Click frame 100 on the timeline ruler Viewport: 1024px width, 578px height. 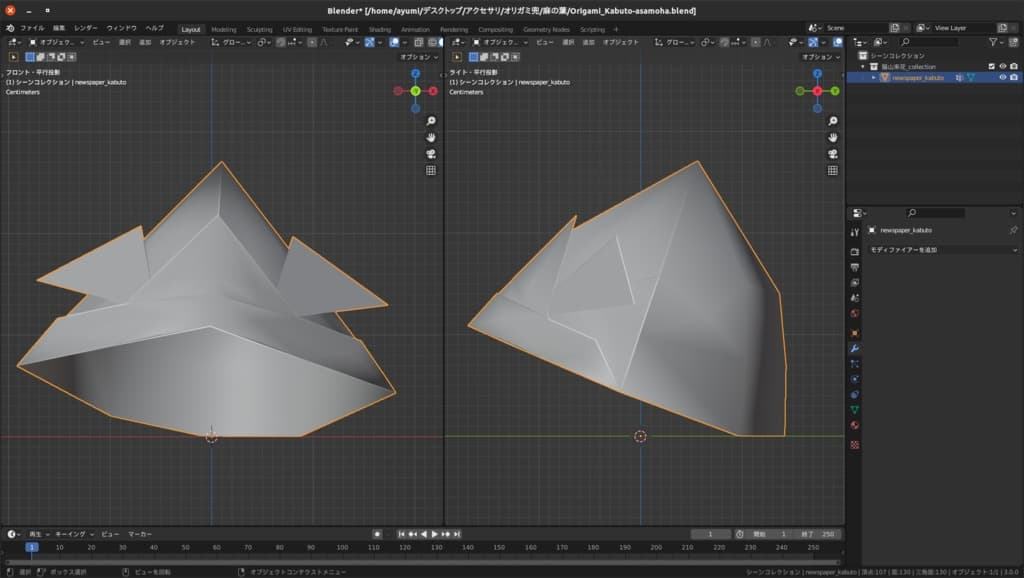point(342,547)
